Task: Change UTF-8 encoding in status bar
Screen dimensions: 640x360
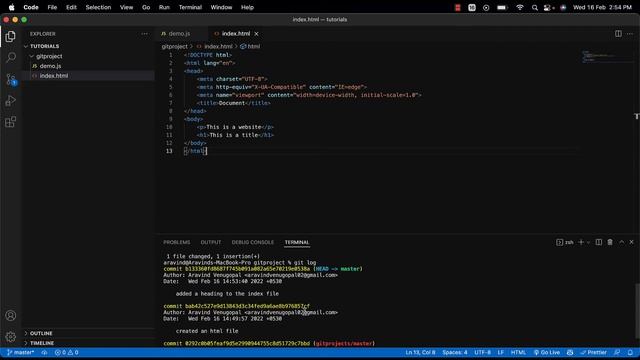Action: tap(482, 352)
